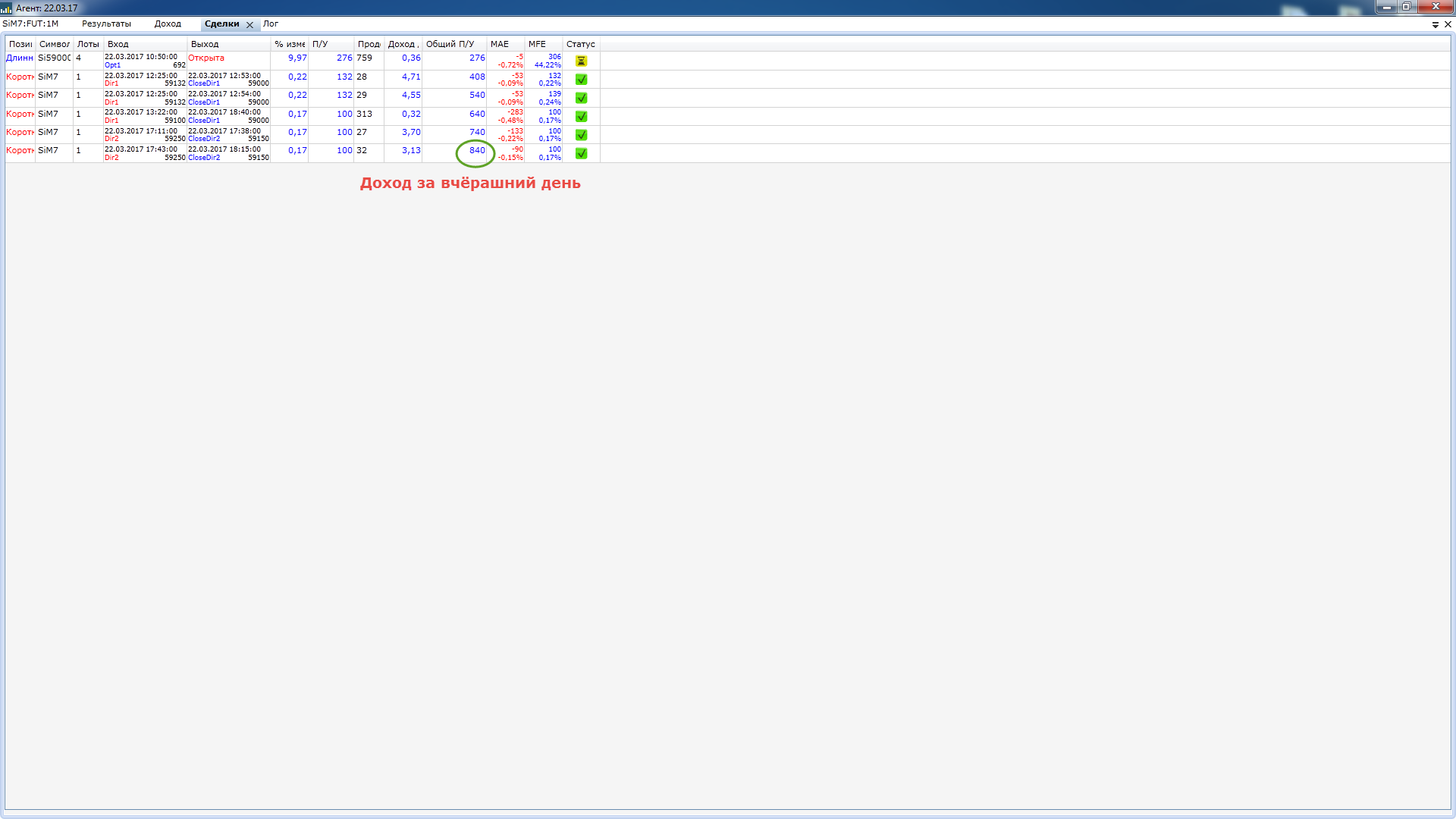The image size is (1456, 819).
Task: Click the yellow hourglass status icon
Action: pyautogui.click(x=581, y=61)
